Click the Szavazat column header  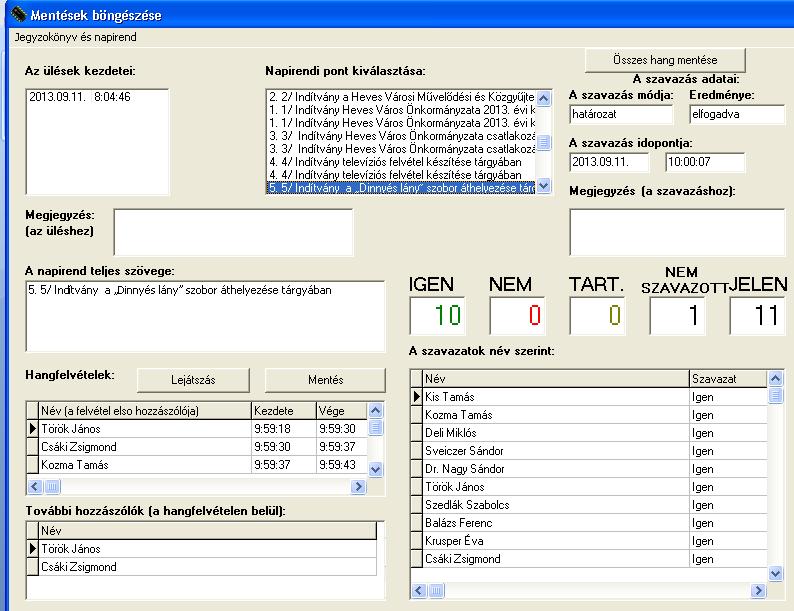728,379
